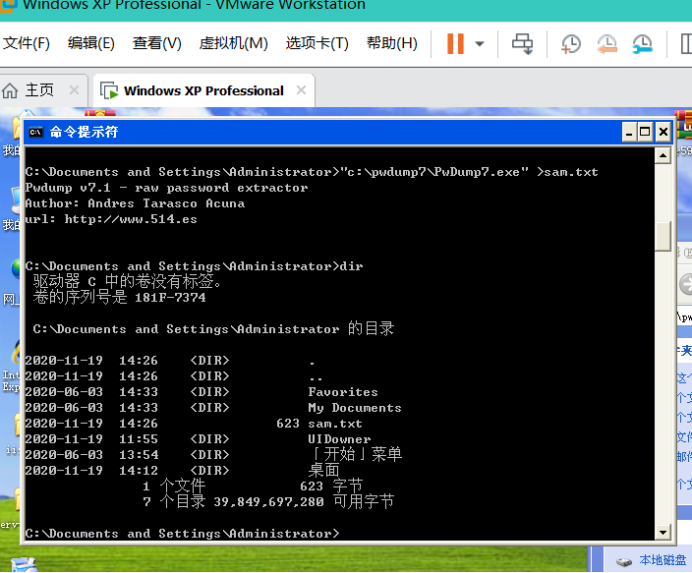The width and height of the screenshot is (692, 573).
Task: Click the 39,849,697,280 free bytes value
Action: pos(269,502)
